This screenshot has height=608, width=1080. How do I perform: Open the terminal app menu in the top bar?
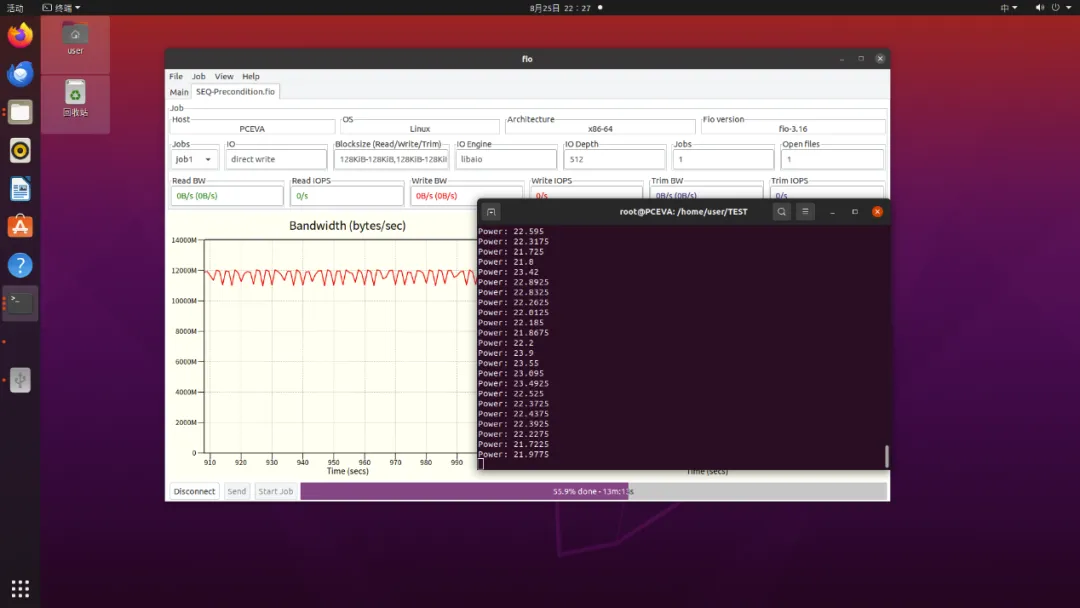tap(61, 8)
